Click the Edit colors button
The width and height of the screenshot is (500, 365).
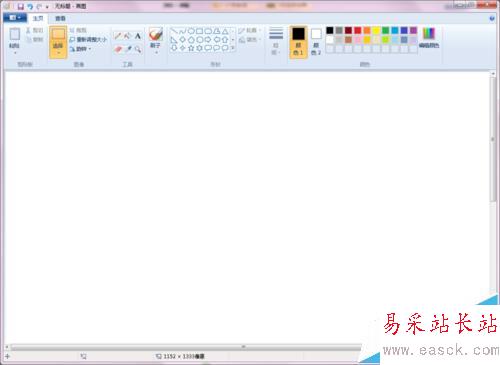[x=429, y=38]
